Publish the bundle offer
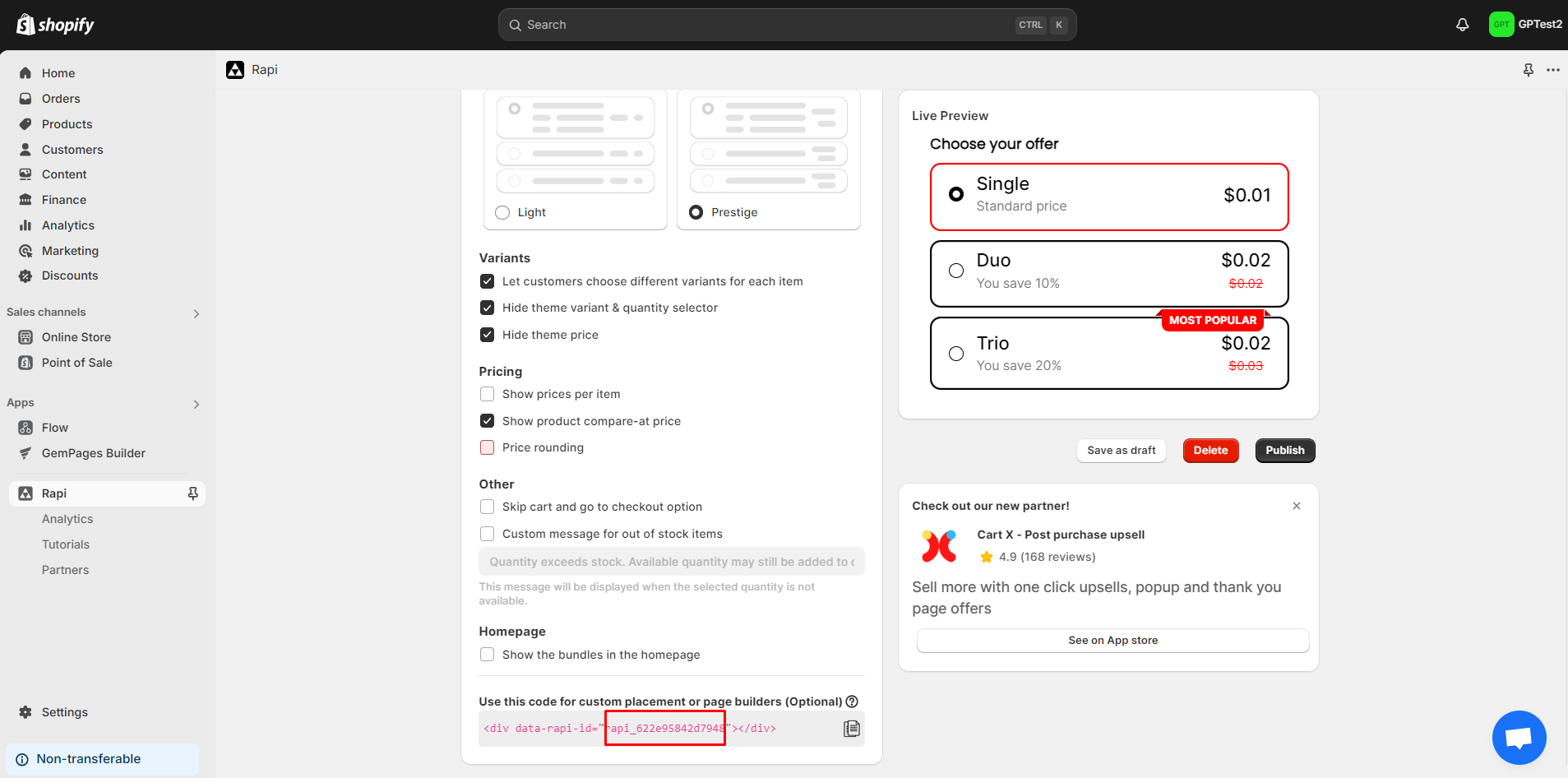Image resolution: width=1568 pixels, height=778 pixels. (1284, 451)
